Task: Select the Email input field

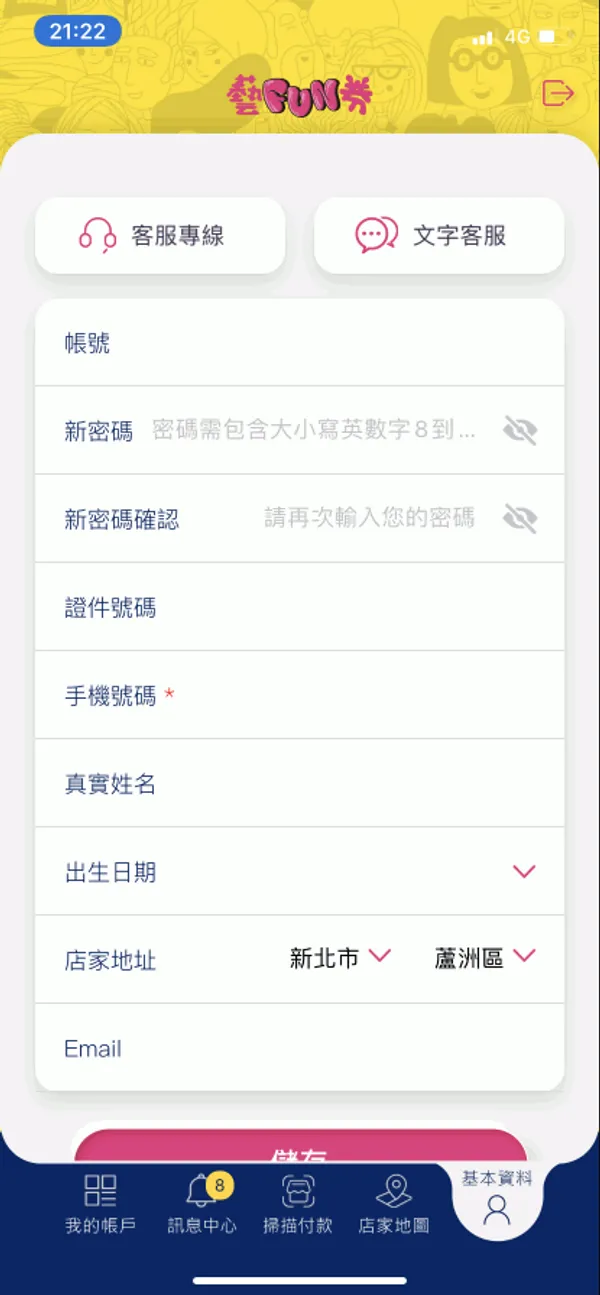Action: [x=300, y=1048]
